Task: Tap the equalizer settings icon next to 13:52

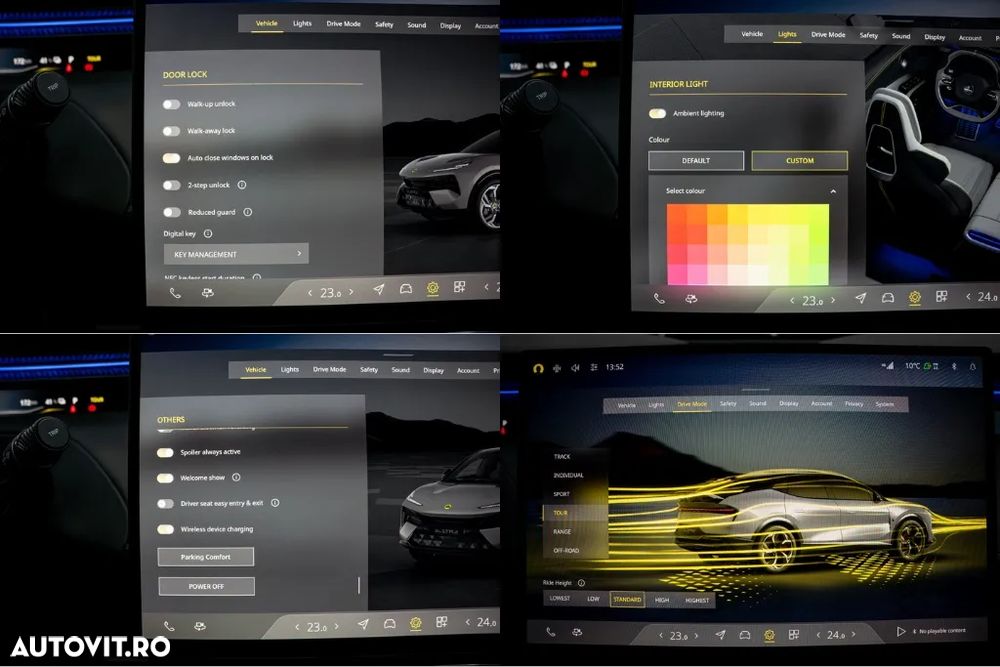Action: click(594, 367)
